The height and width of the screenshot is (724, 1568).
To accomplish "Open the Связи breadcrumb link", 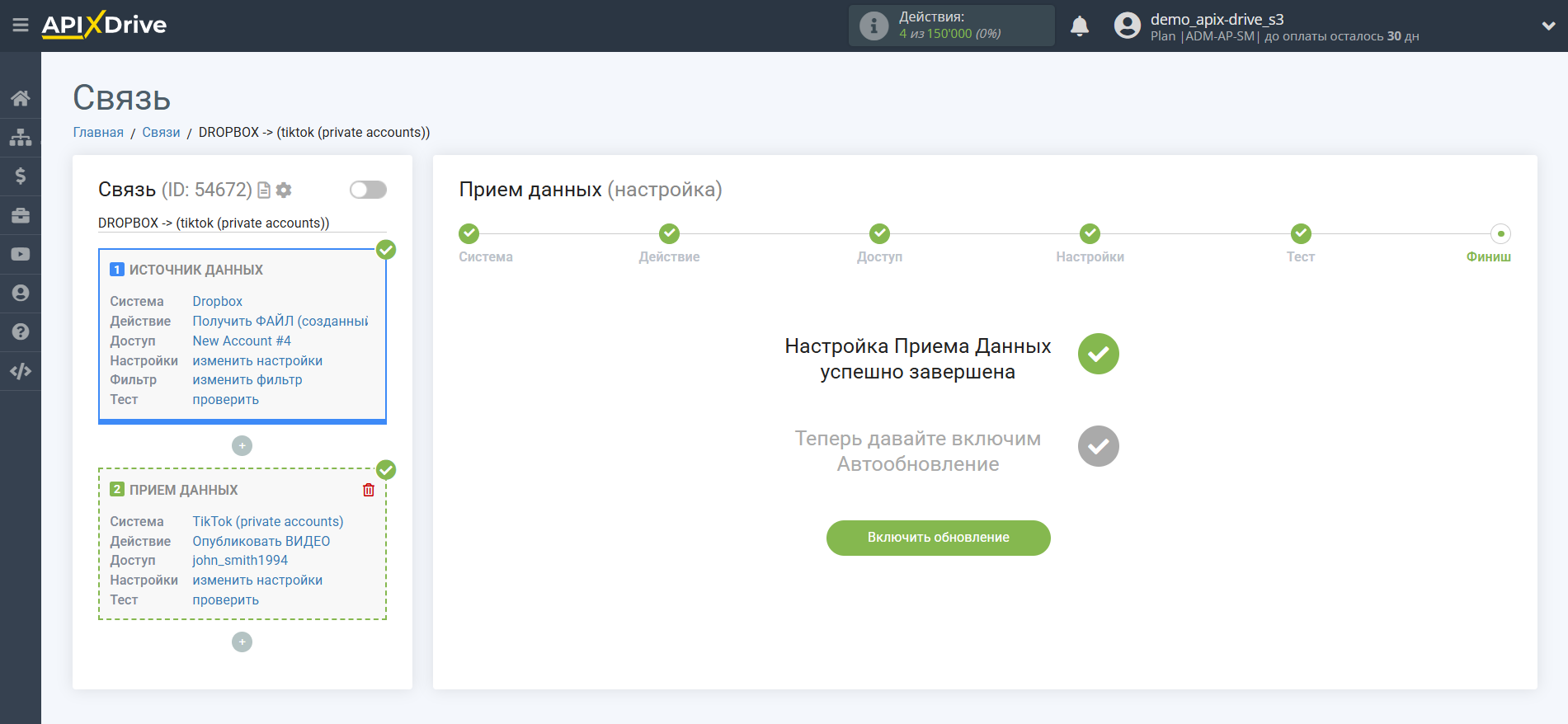I will tap(161, 133).
